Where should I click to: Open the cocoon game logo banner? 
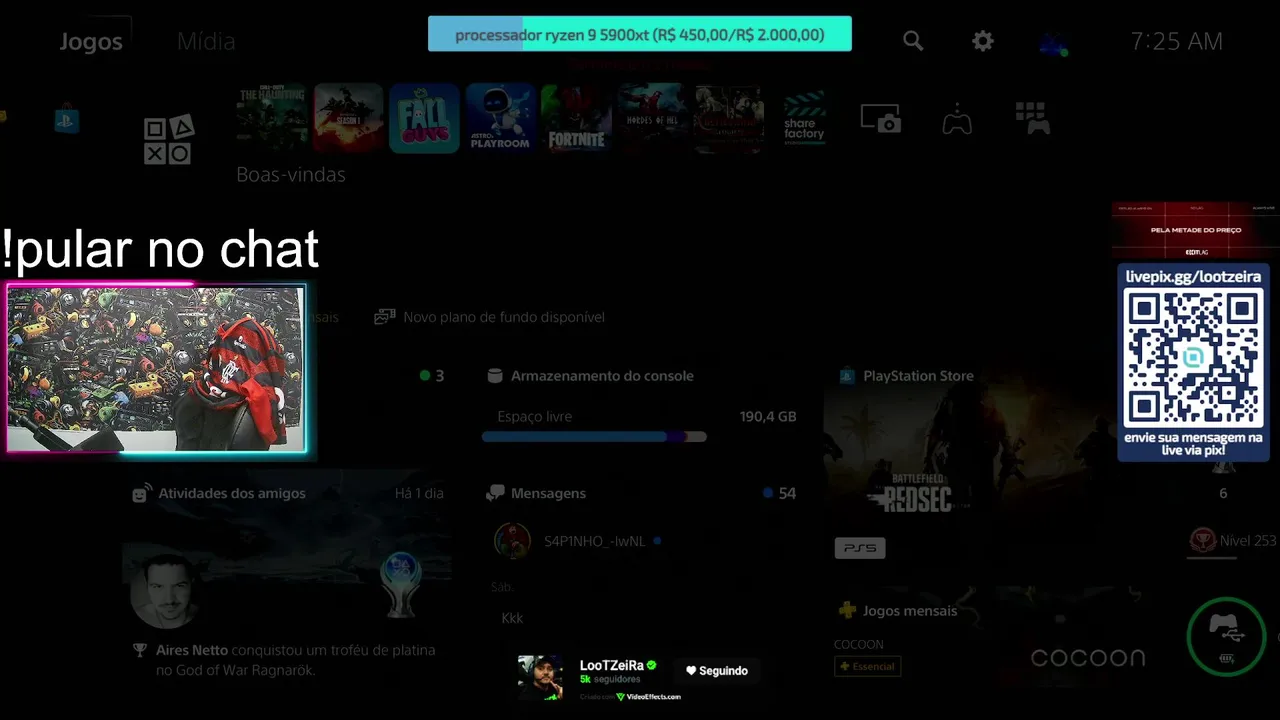(x=1088, y=658)
